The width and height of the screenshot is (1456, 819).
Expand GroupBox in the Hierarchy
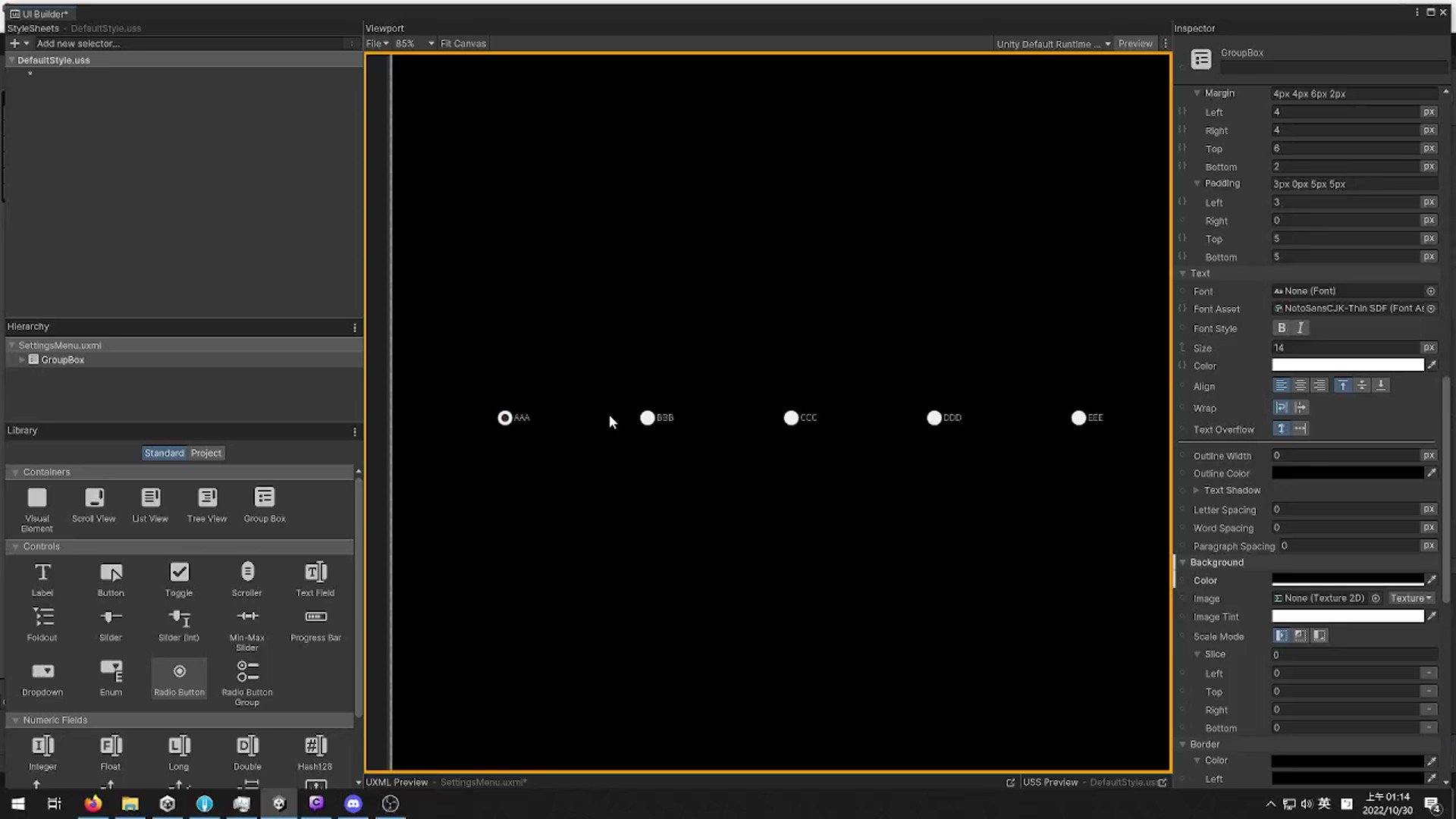pos(22,360)
